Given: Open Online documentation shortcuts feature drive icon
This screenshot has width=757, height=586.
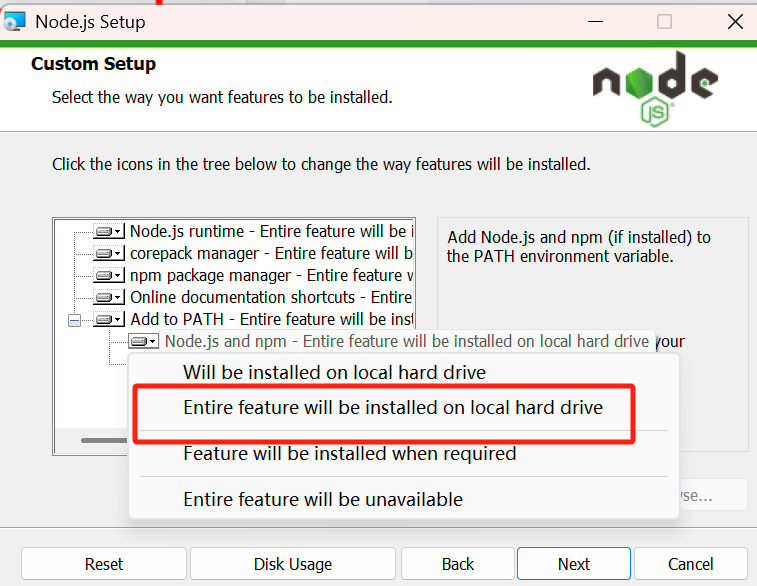Looking at the screenshot, I should pyautogui.click(x=109, y=297).
